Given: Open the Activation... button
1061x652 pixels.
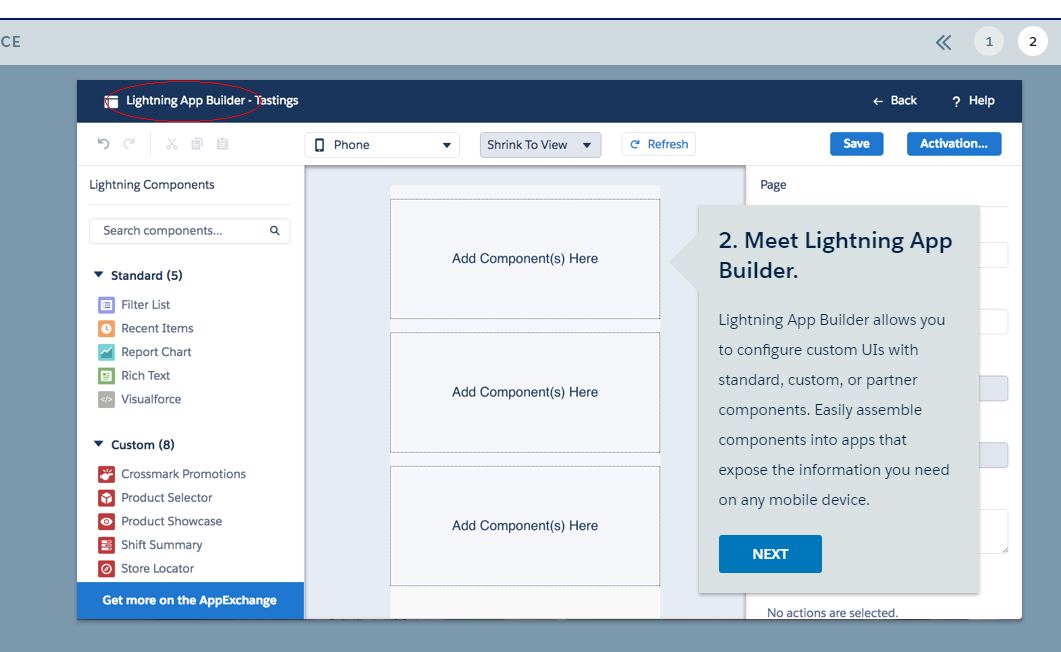Looking at the screenshot, I should (x=954, y=143).
